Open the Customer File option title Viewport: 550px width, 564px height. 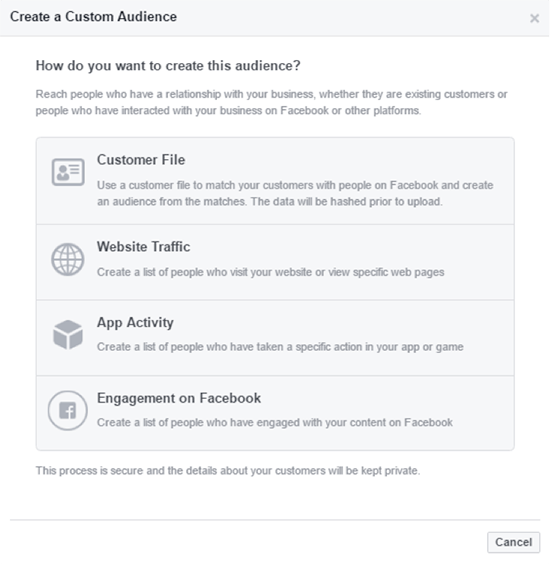coord(141,160)
